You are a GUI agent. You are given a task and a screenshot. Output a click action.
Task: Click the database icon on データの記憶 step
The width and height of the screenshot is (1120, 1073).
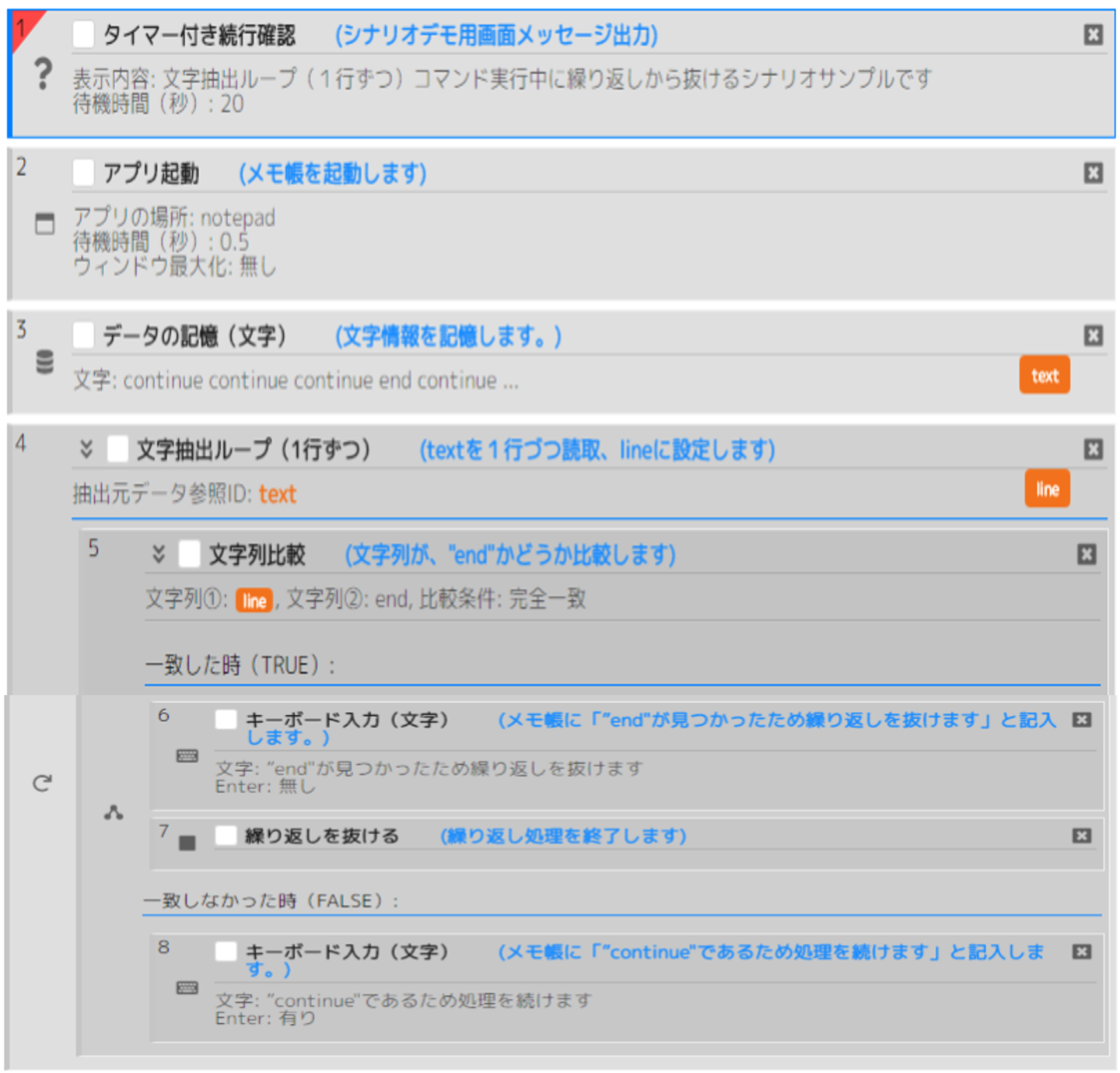pyautogui.click(x=45, y=362)
